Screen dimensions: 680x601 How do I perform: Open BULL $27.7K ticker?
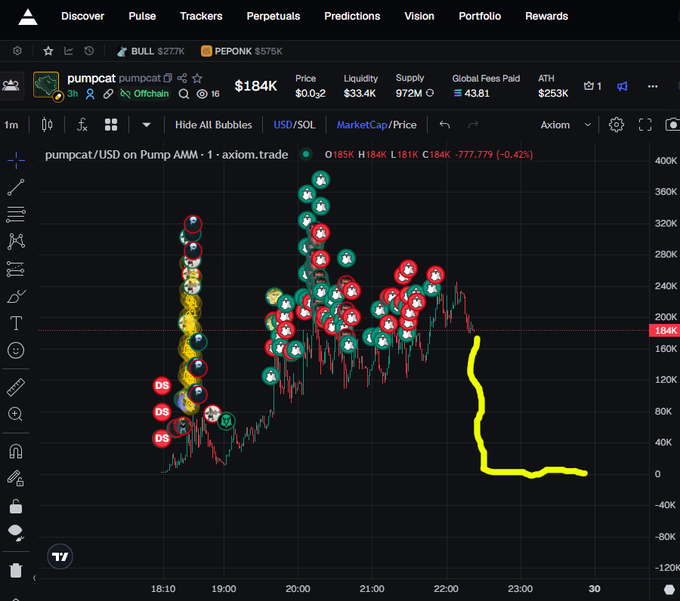(150, 51)
